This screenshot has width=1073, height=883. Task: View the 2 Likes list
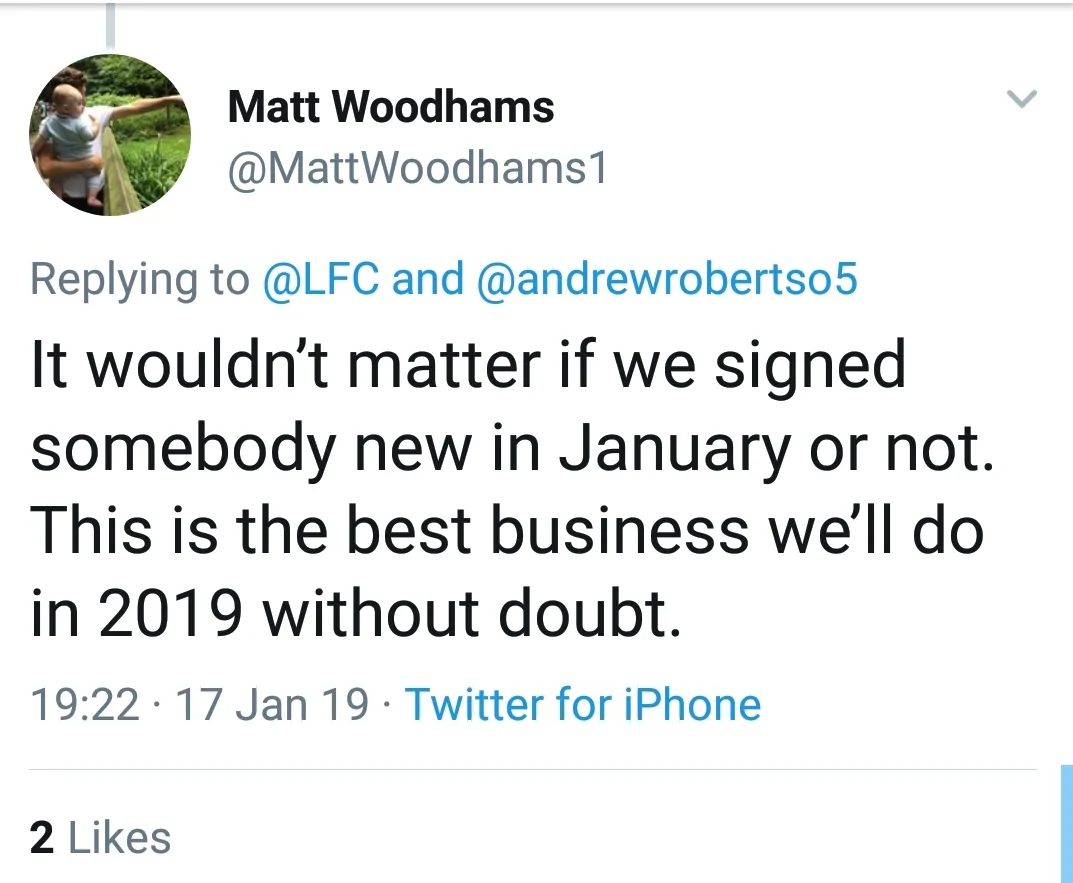pyautogui.click(x=100, y=838)
